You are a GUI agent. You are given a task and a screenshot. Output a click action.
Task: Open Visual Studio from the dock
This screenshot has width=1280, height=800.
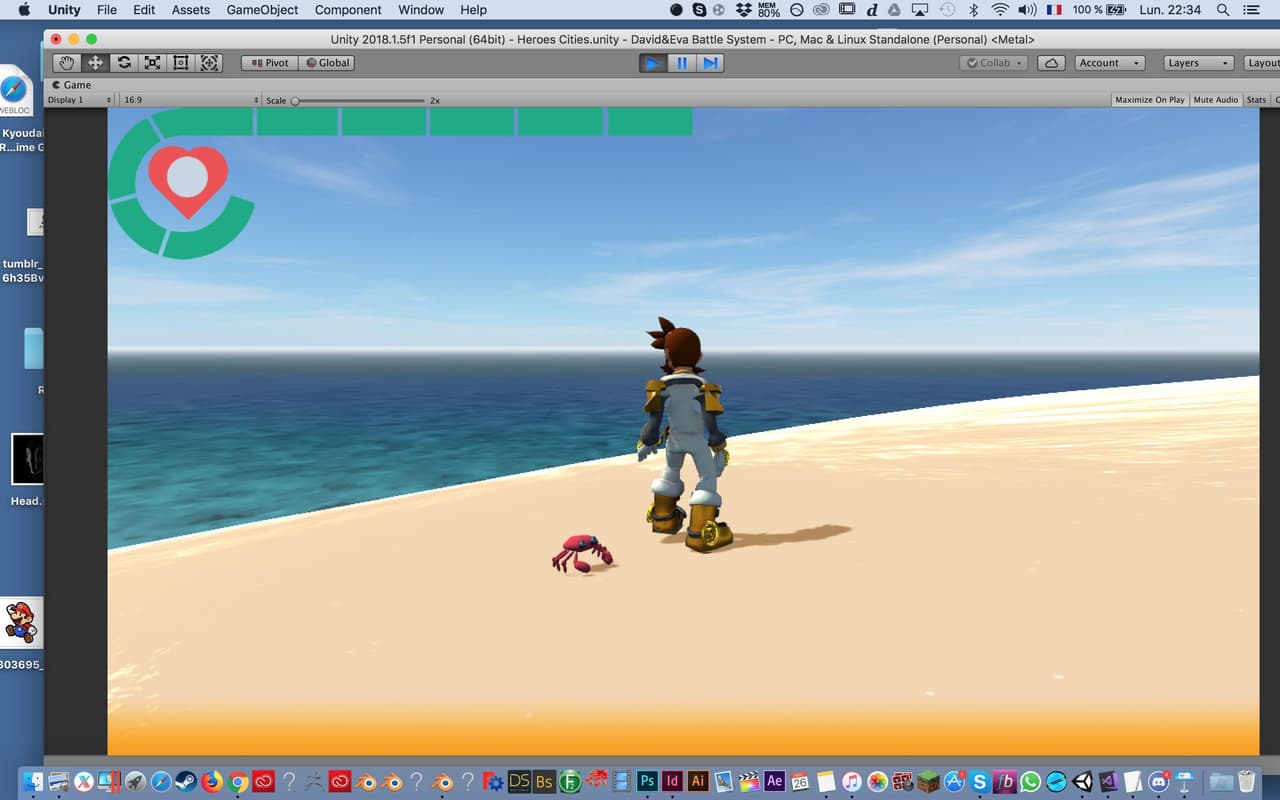1108,781
